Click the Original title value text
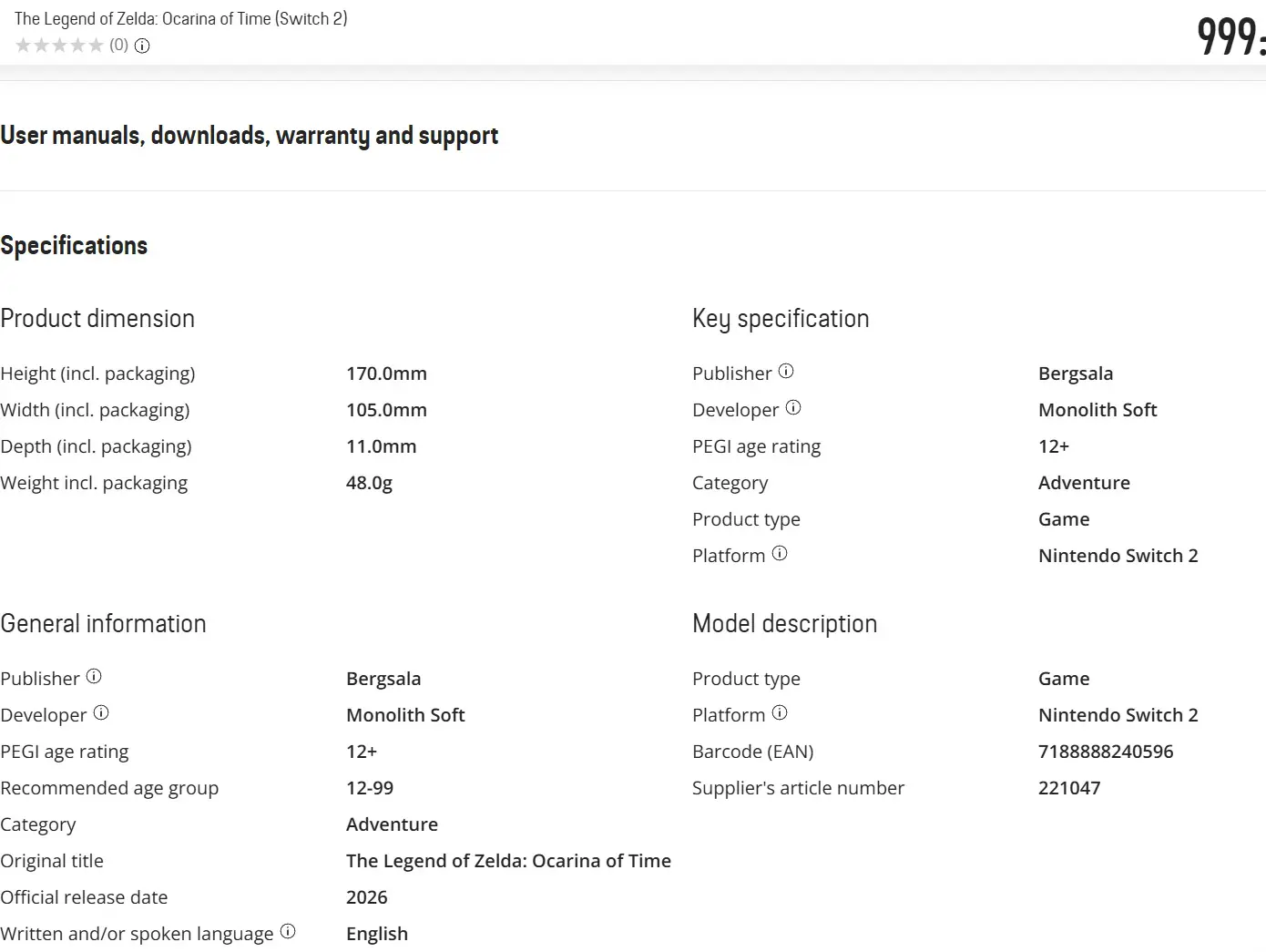This screenshot has width=1266, height=952. coord(508,861)
